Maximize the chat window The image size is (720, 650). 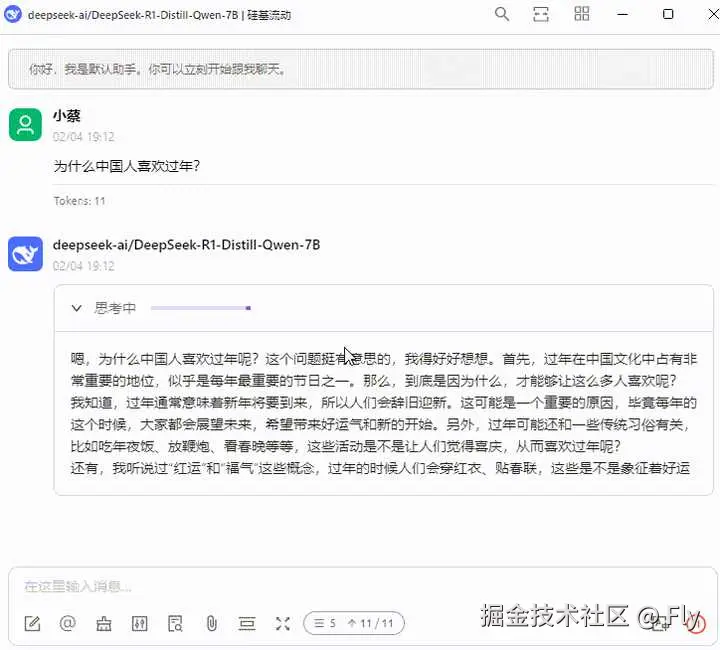click(x=668, y=14)
